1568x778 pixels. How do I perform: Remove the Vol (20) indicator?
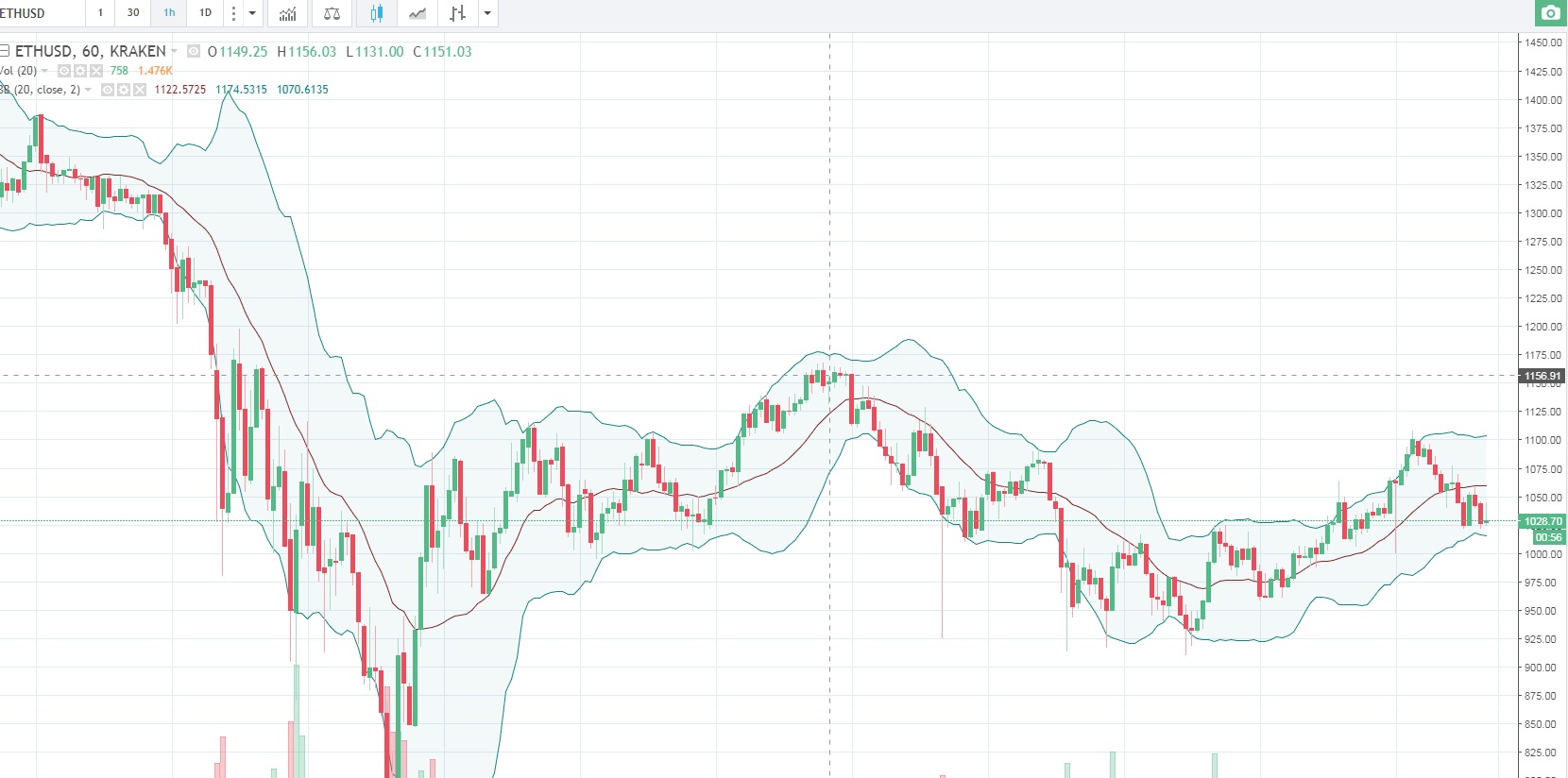[96, 71]
